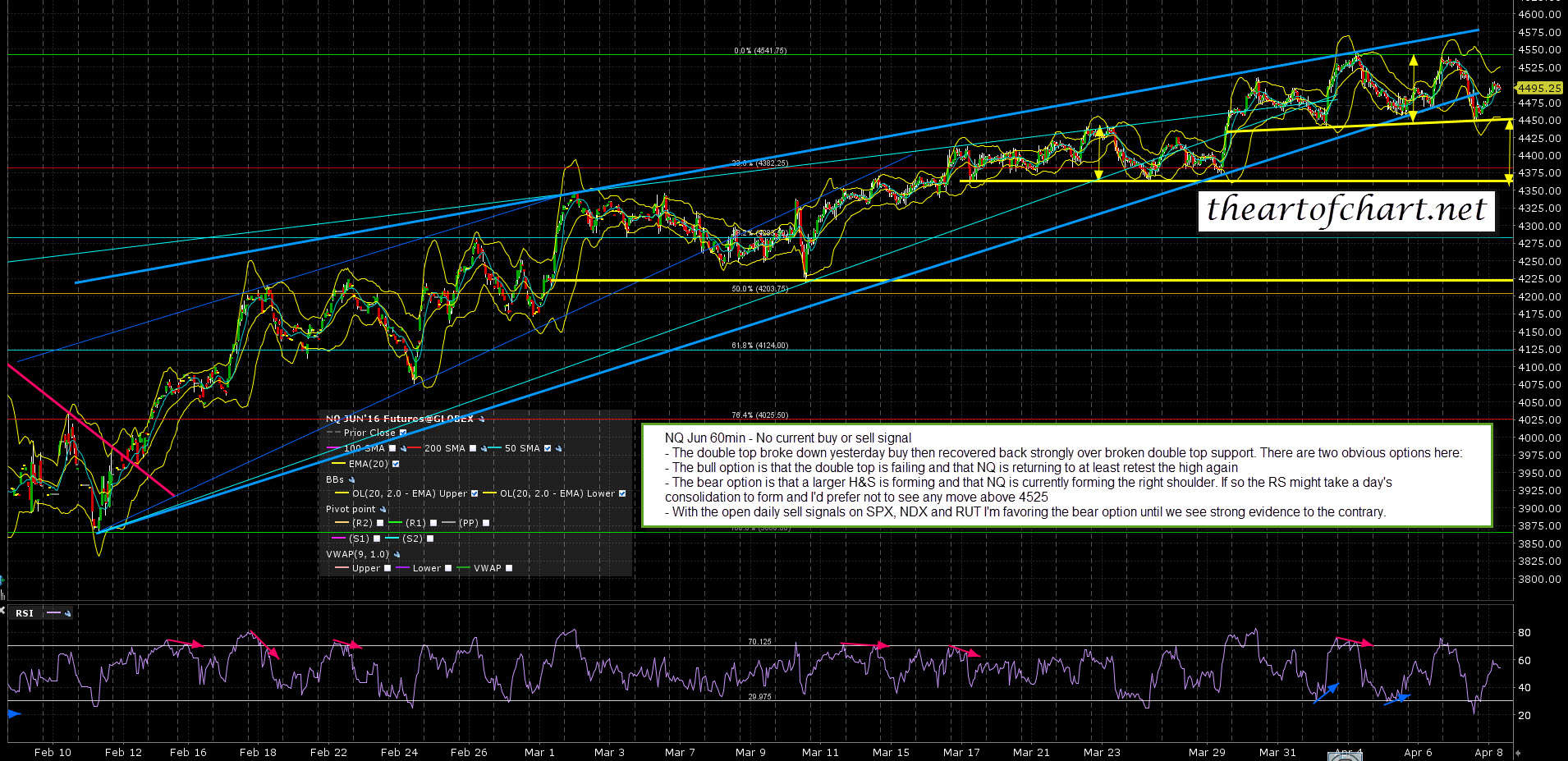Screen dimensions: 1568x761
Task: Toggle the Bollinger Upper band checkbox
Action: [x=474, y=493]
